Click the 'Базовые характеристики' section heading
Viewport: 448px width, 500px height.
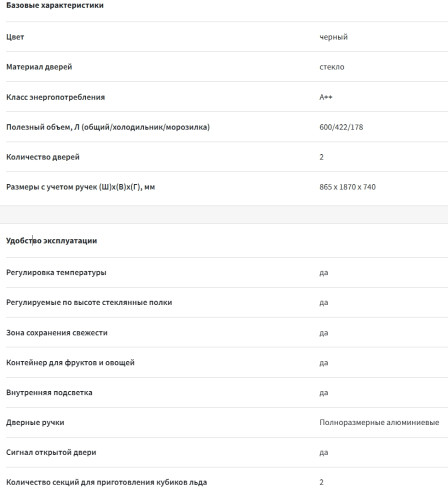click(x=55, y=5)
